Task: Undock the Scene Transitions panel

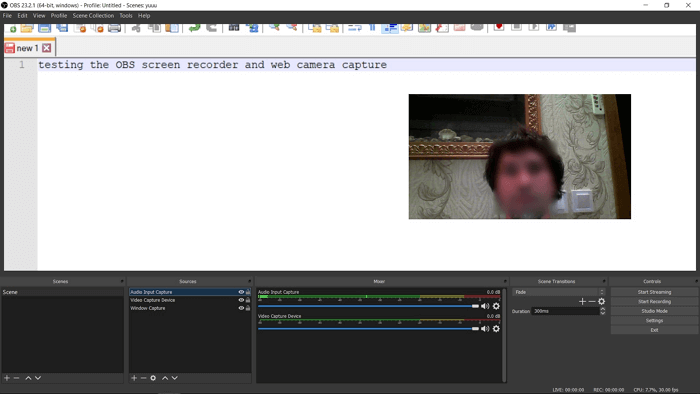Action: (604, 282)
